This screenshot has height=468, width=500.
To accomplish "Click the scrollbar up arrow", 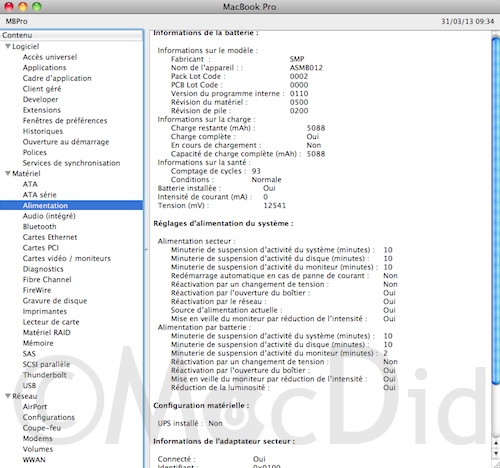I will [x=496, y=443].
